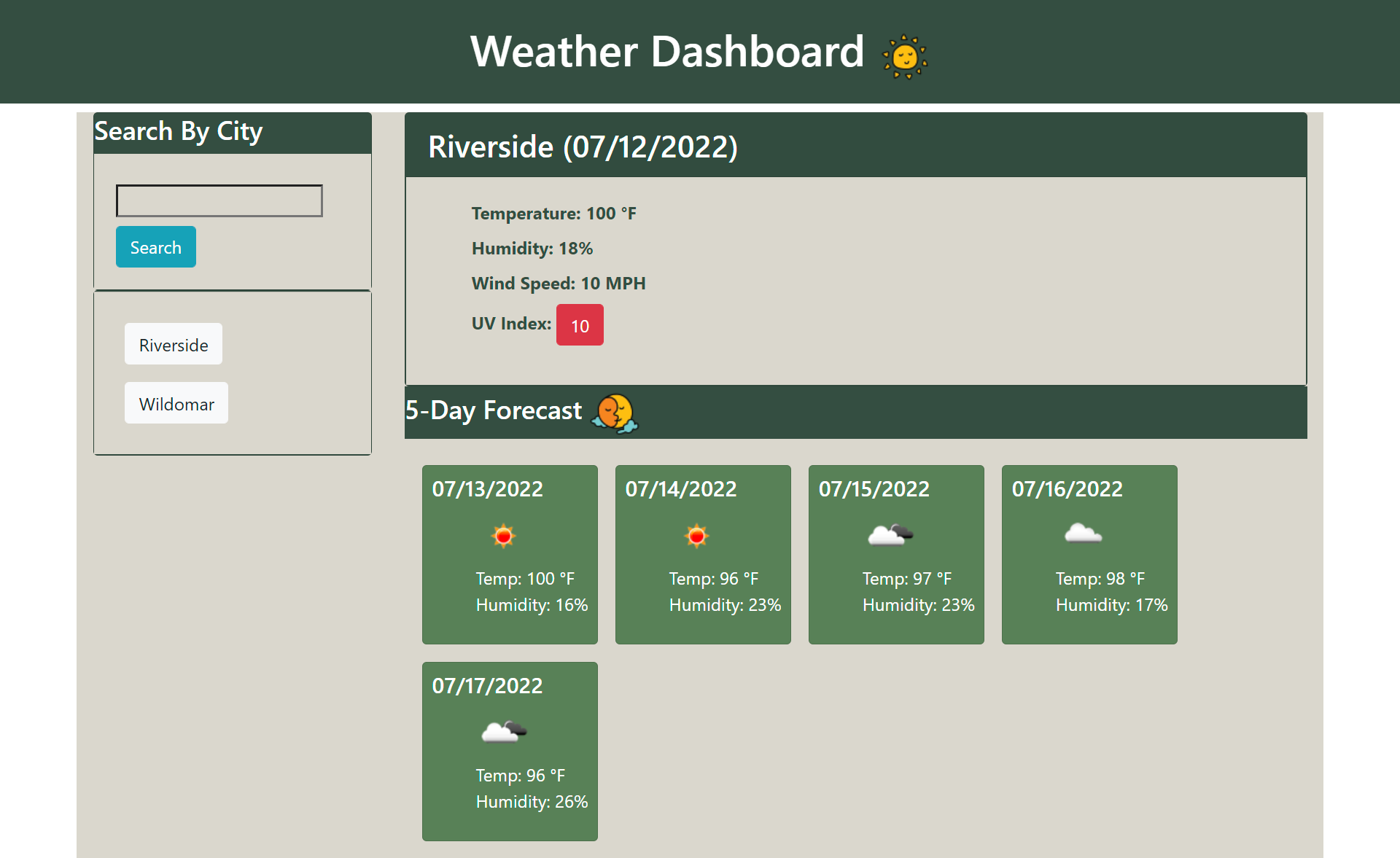Click the Riverside (07/12/2022) header
The width and height of the screenshot is (1400, 858).
pos(583,147)
